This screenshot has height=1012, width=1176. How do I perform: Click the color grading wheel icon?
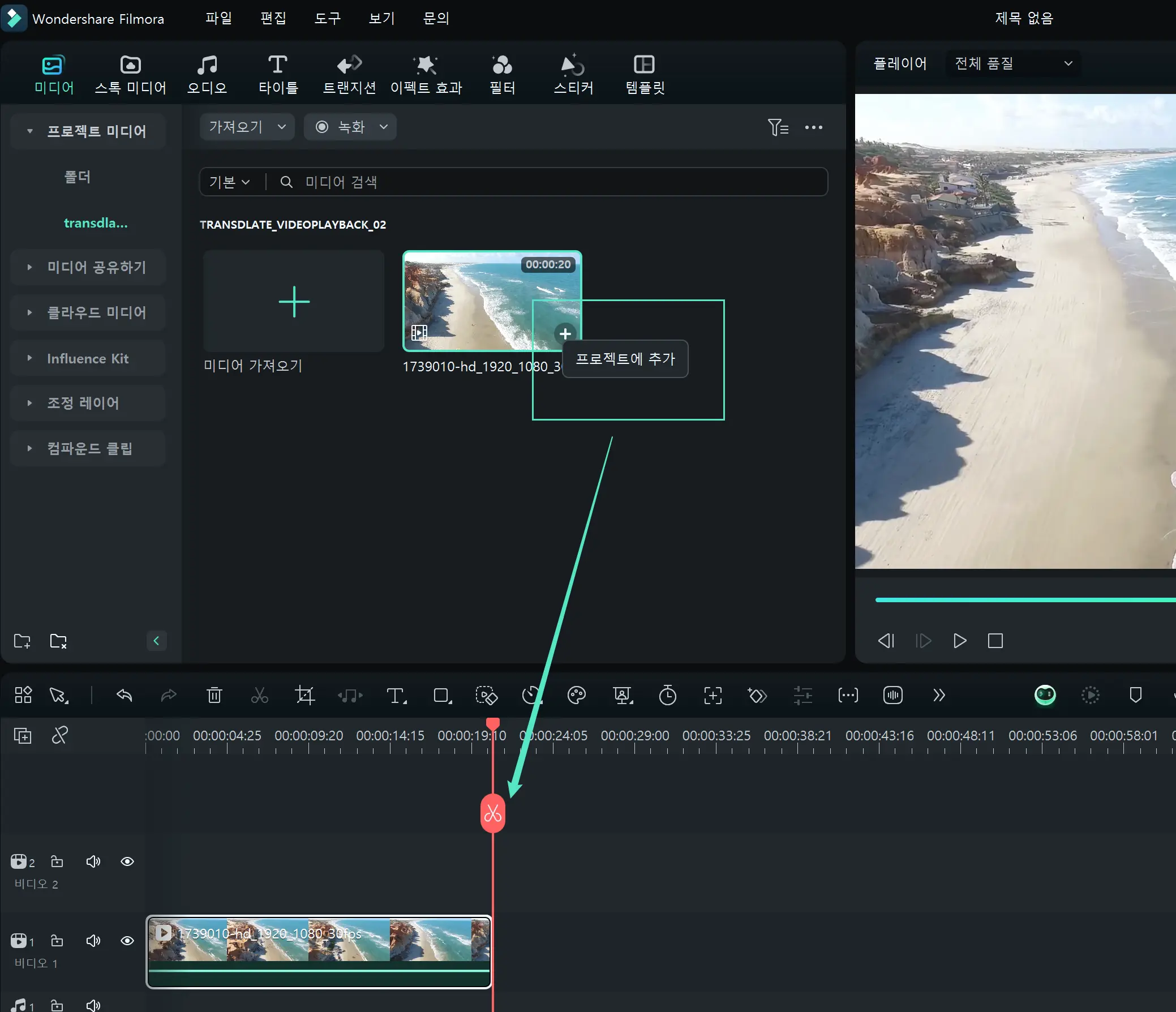click(577, 695)
